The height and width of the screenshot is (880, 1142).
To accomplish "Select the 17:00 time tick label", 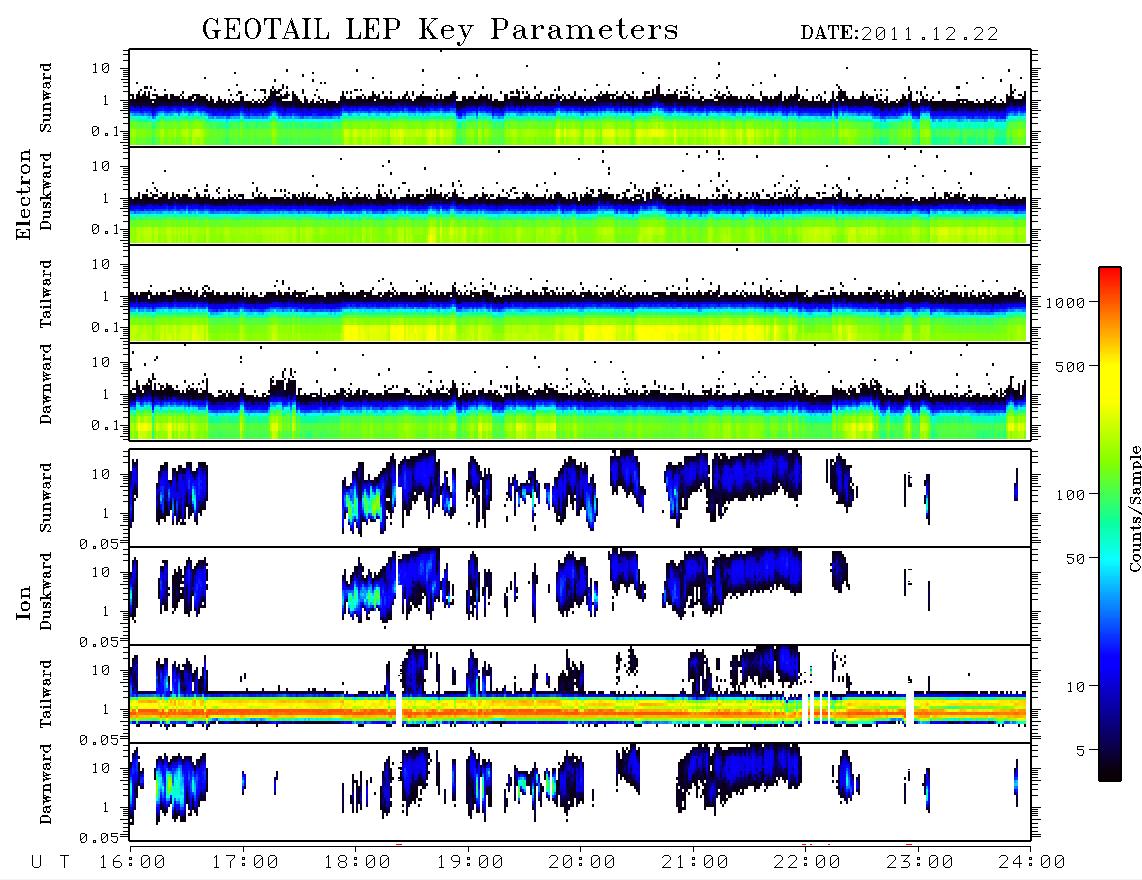I will [x=245, y=862].
